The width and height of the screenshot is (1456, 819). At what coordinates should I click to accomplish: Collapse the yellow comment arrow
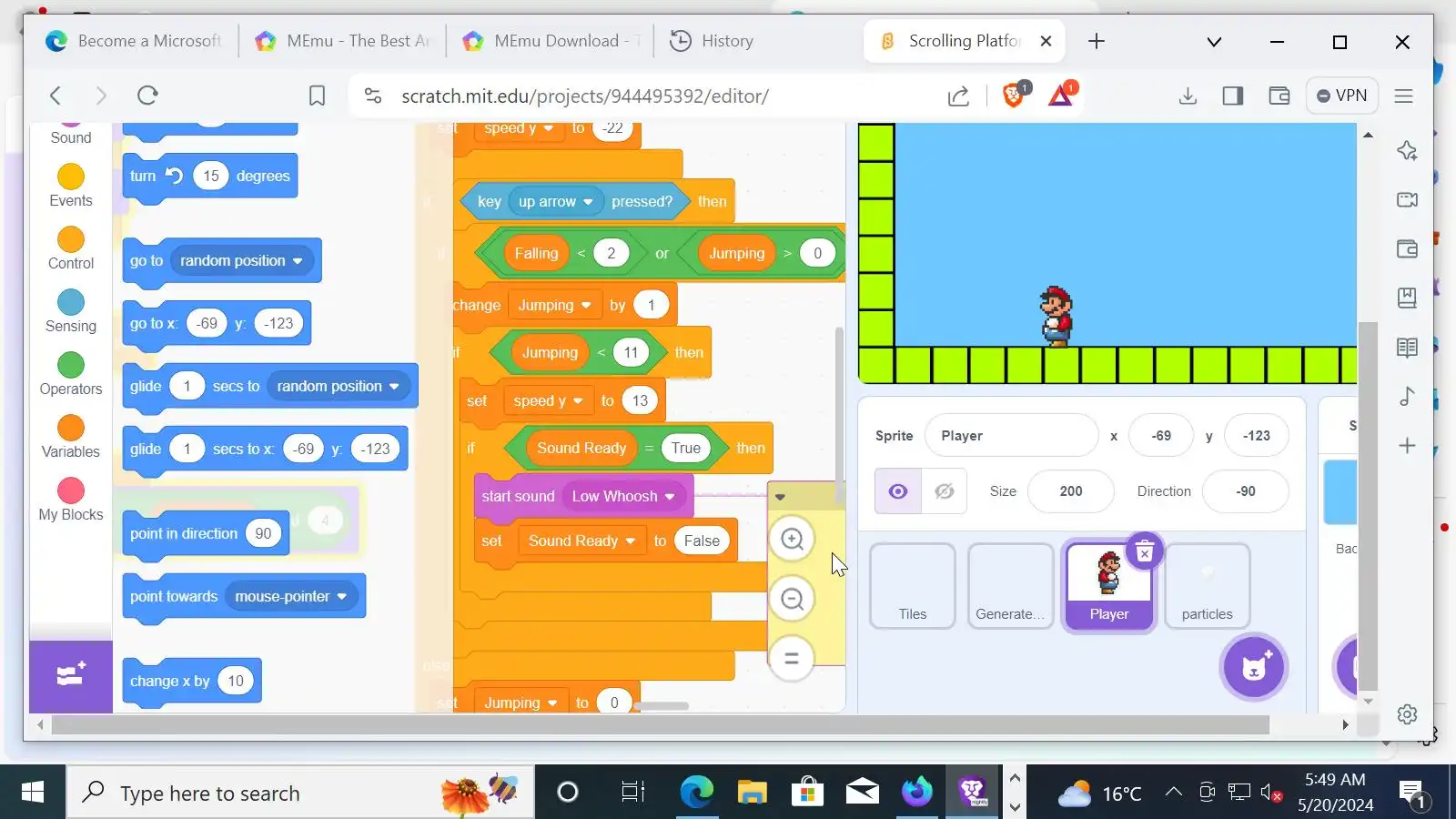click(780, 497)
